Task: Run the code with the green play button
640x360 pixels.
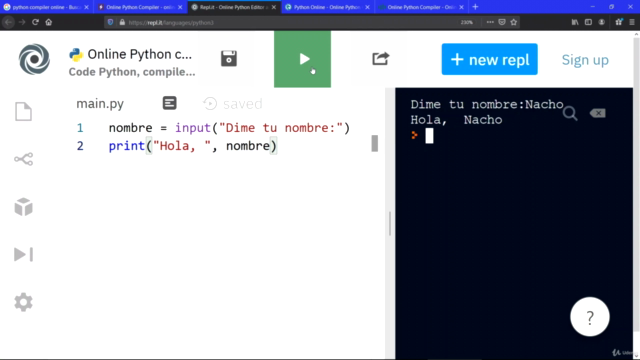Action: pos(302,59)
